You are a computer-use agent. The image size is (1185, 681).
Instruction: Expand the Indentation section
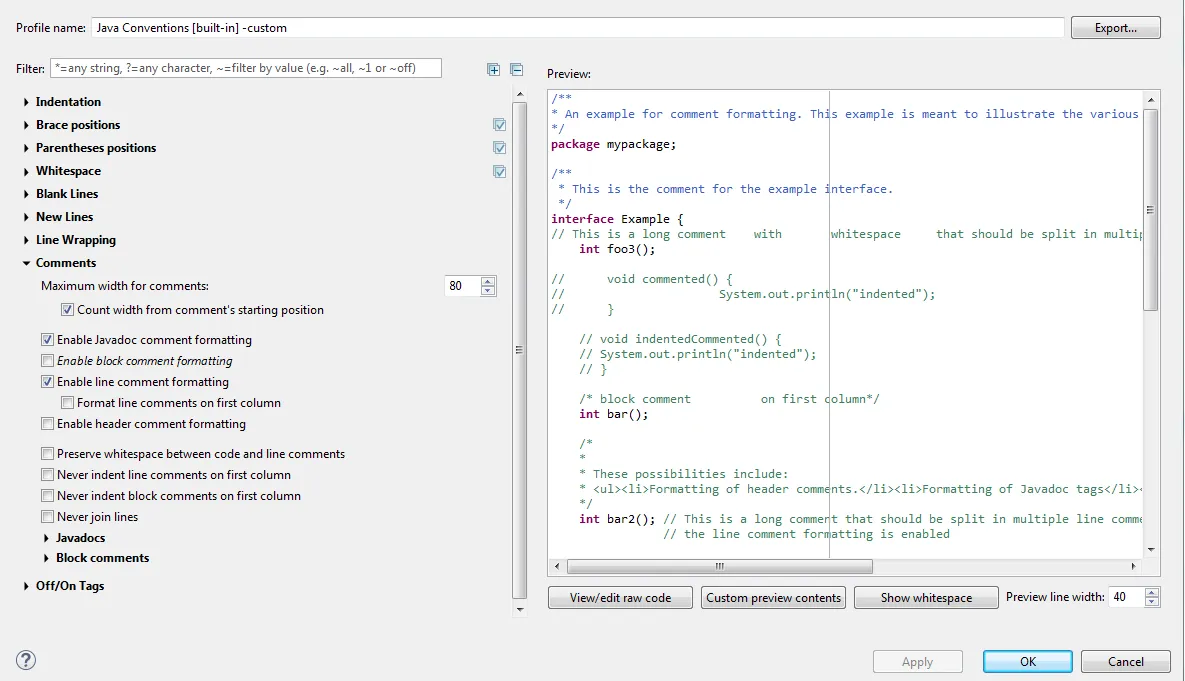click(26, 102)
